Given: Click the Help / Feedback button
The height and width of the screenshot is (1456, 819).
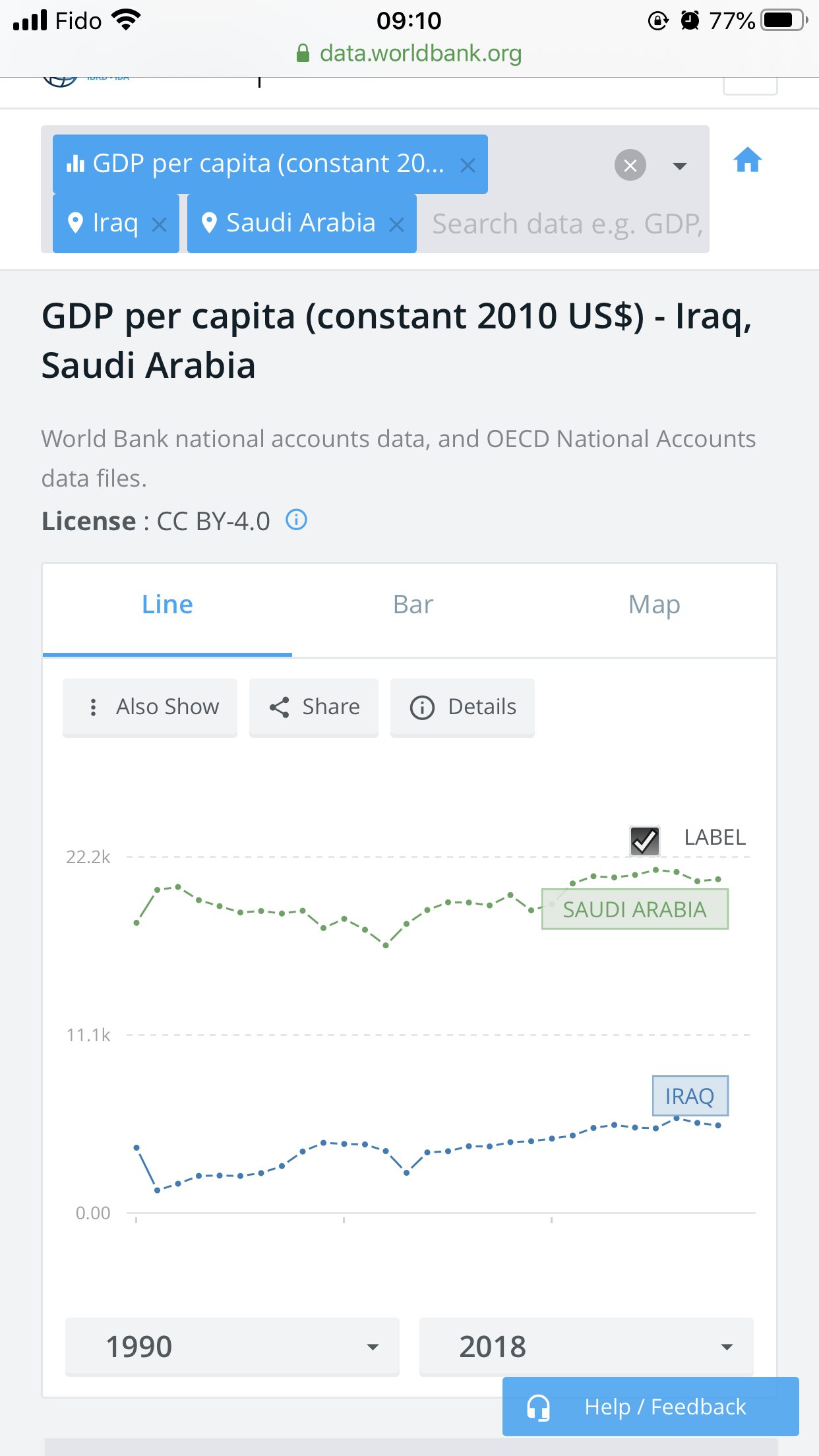Looking at the screenshot, I should [x=650, y=1407].
